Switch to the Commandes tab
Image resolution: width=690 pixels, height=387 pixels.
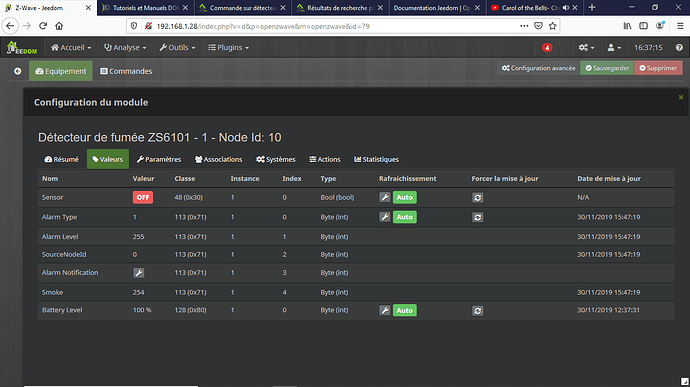click(x=126, y=71)
